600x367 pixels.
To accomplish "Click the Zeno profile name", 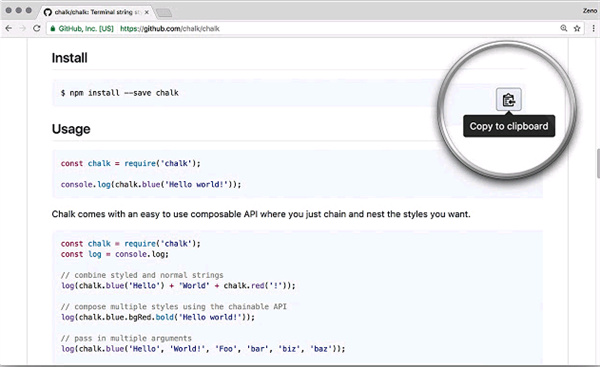I will 590,11.
